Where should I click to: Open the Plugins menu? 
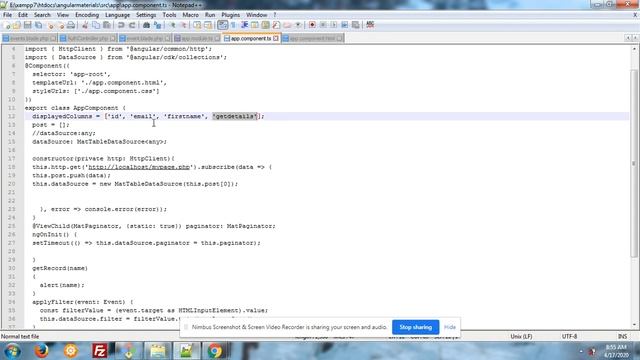click(231, 15)
